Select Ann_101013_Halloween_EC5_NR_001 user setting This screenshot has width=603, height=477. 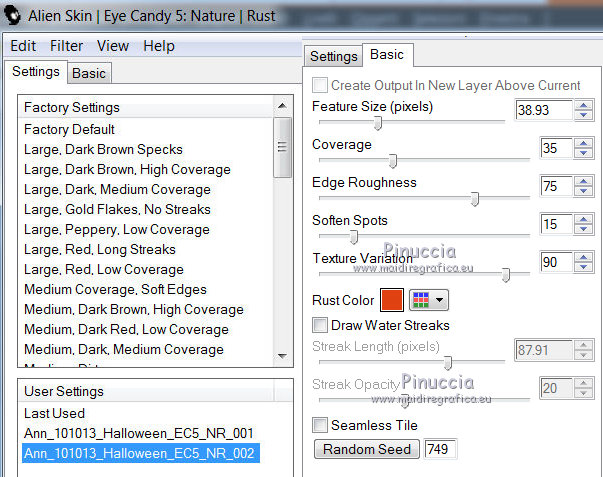click(x=139, y=433)
